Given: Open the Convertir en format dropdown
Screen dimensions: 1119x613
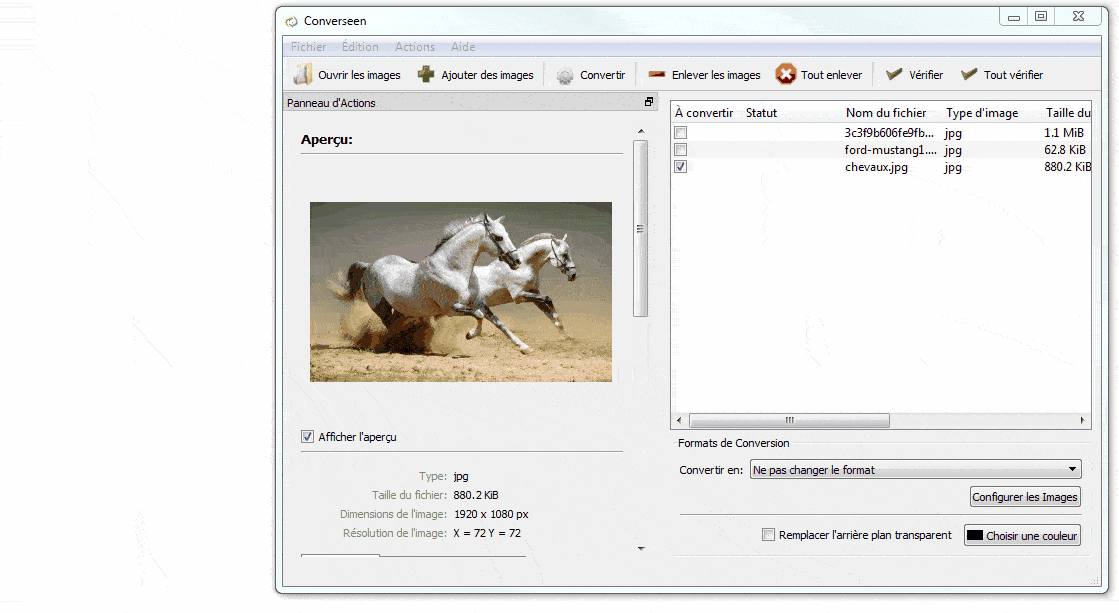Looking at the screenshot, I should (x=916, y=470).
